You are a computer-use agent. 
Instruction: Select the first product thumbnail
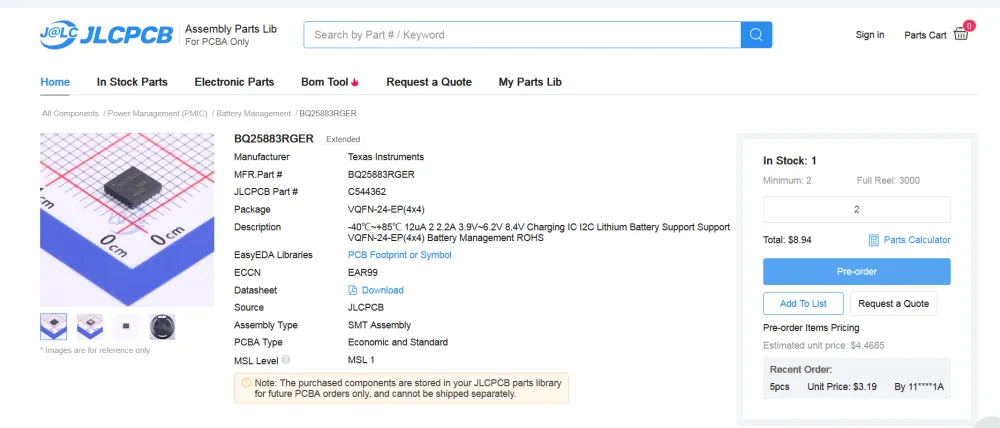pos(54,326)
